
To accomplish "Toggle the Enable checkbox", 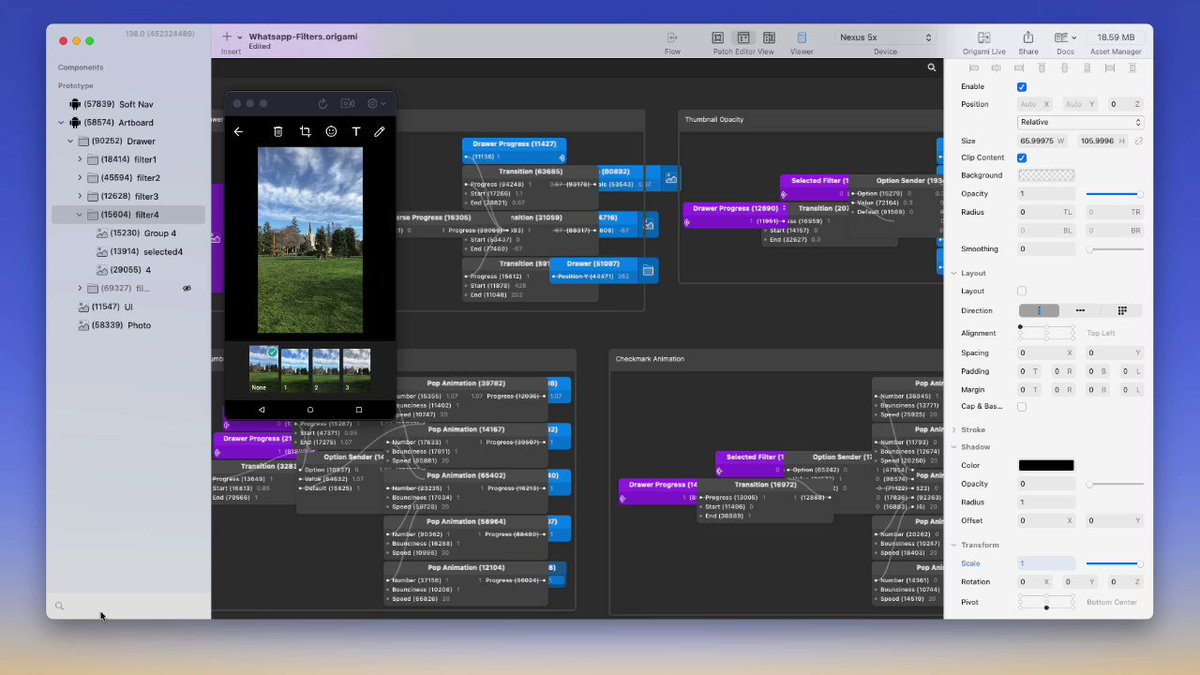I will 1021,87.
